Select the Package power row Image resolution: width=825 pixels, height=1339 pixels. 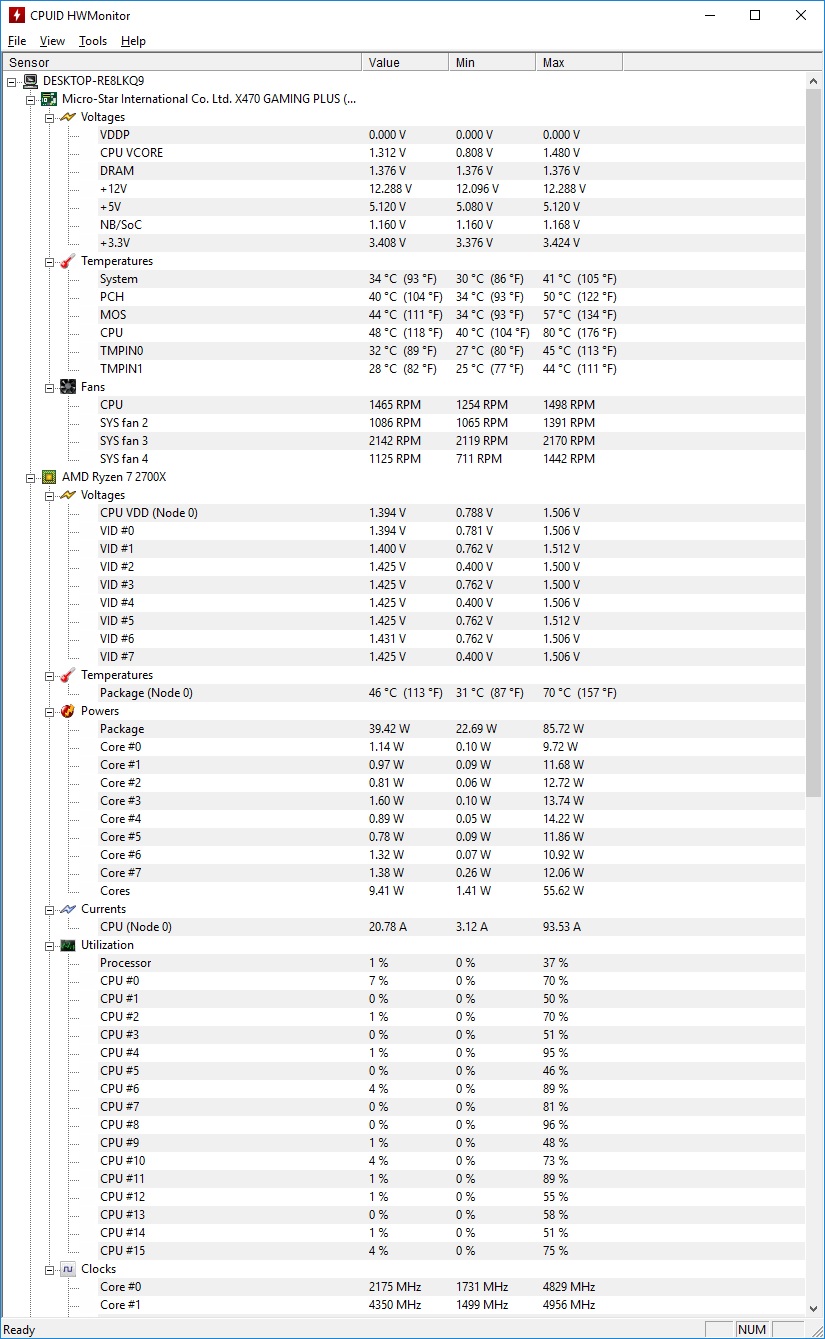pos(403,729)
